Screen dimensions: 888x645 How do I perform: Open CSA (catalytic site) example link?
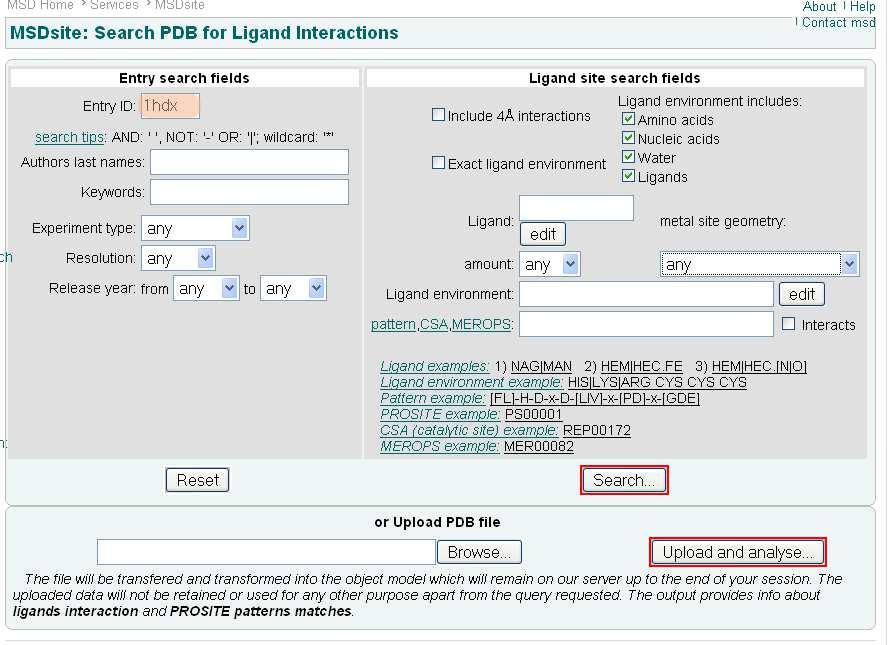click(469, 430)
